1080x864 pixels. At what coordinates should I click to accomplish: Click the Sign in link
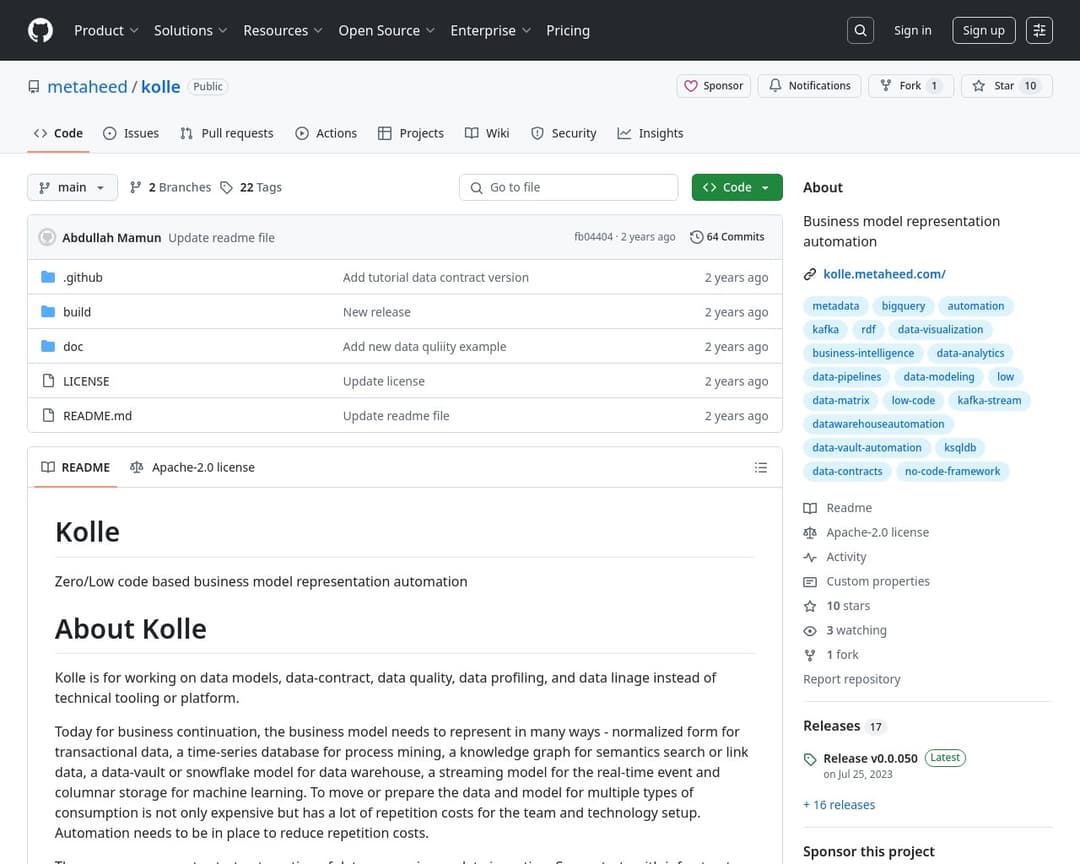(912, 30)
